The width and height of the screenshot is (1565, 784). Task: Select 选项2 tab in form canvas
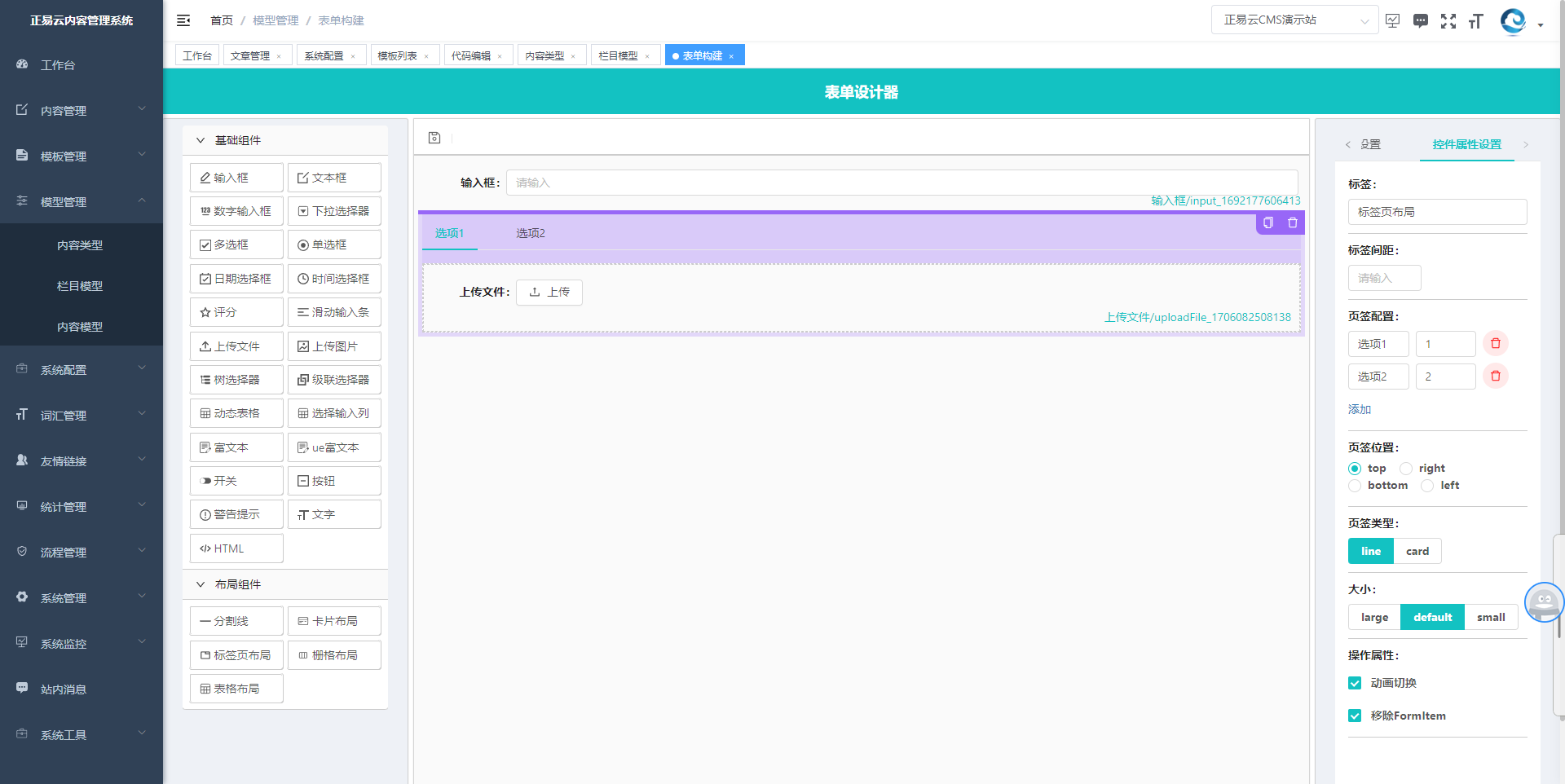pyautogui.click(x=530, y=233)
